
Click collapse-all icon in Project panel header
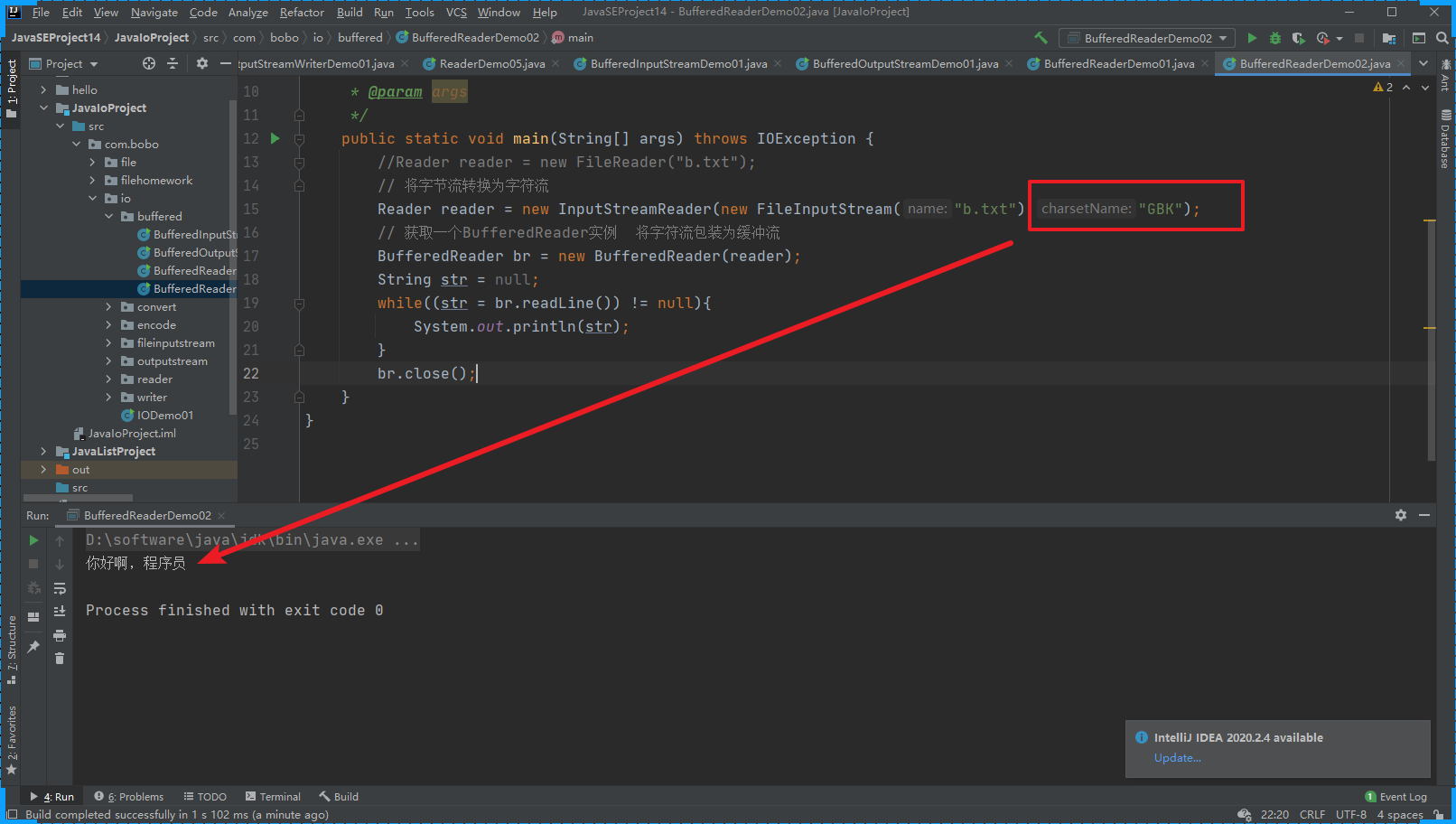coord(173,63)
